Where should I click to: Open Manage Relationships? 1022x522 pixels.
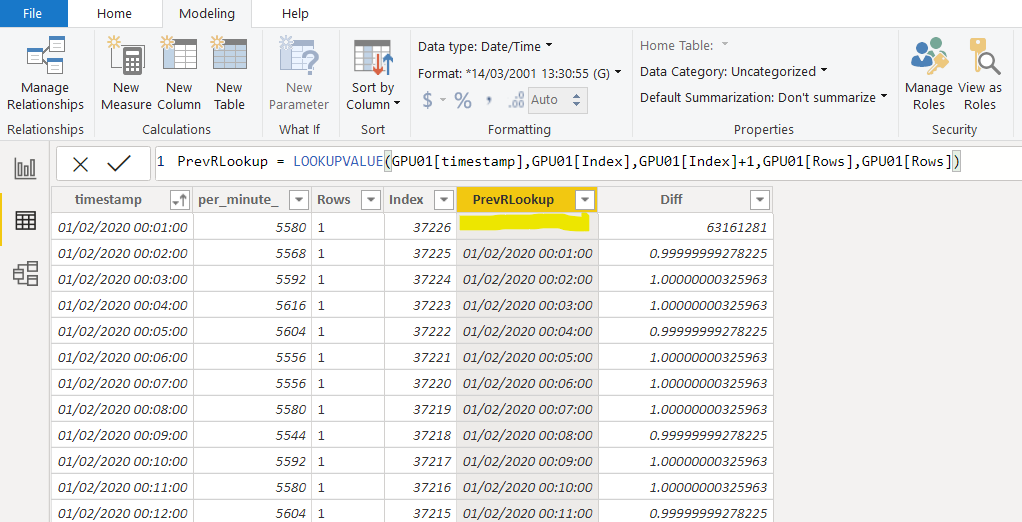coord(45,74)
